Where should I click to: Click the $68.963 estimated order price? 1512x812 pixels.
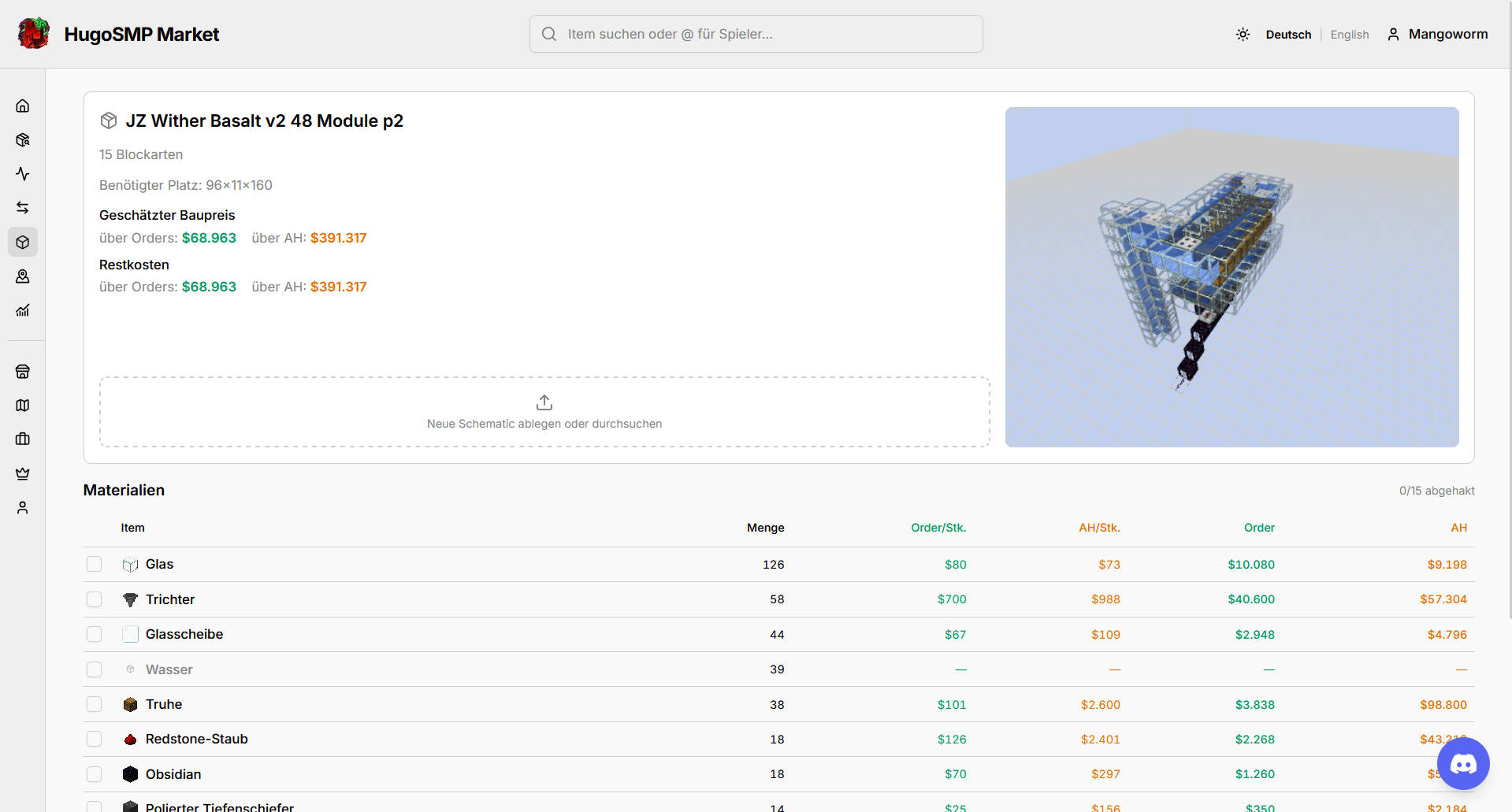209,238
